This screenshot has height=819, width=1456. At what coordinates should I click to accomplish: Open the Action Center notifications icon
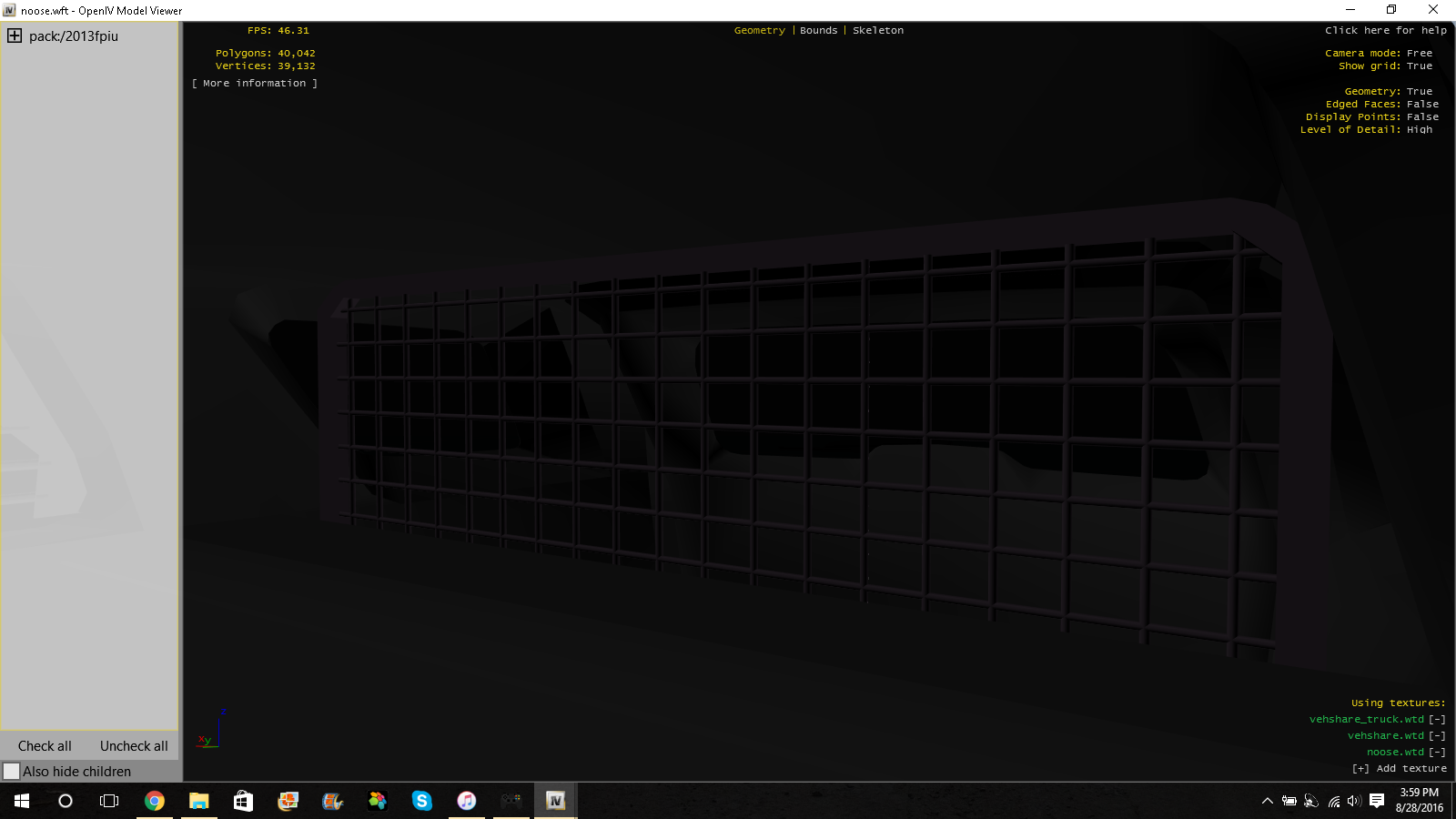pos(1377,801)
